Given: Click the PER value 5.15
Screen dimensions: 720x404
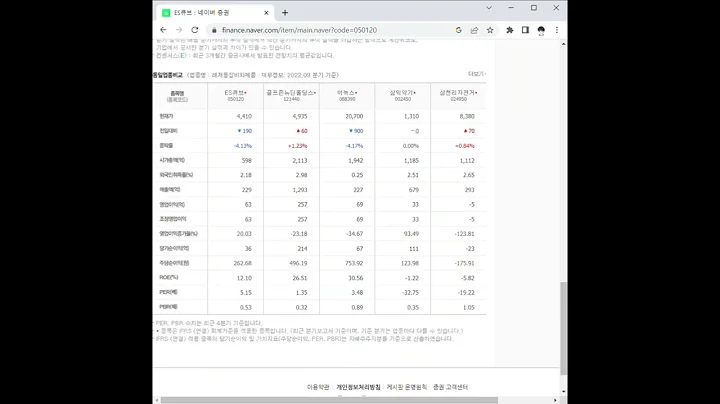Looking at the screenshot, I should tap(246, 292).
